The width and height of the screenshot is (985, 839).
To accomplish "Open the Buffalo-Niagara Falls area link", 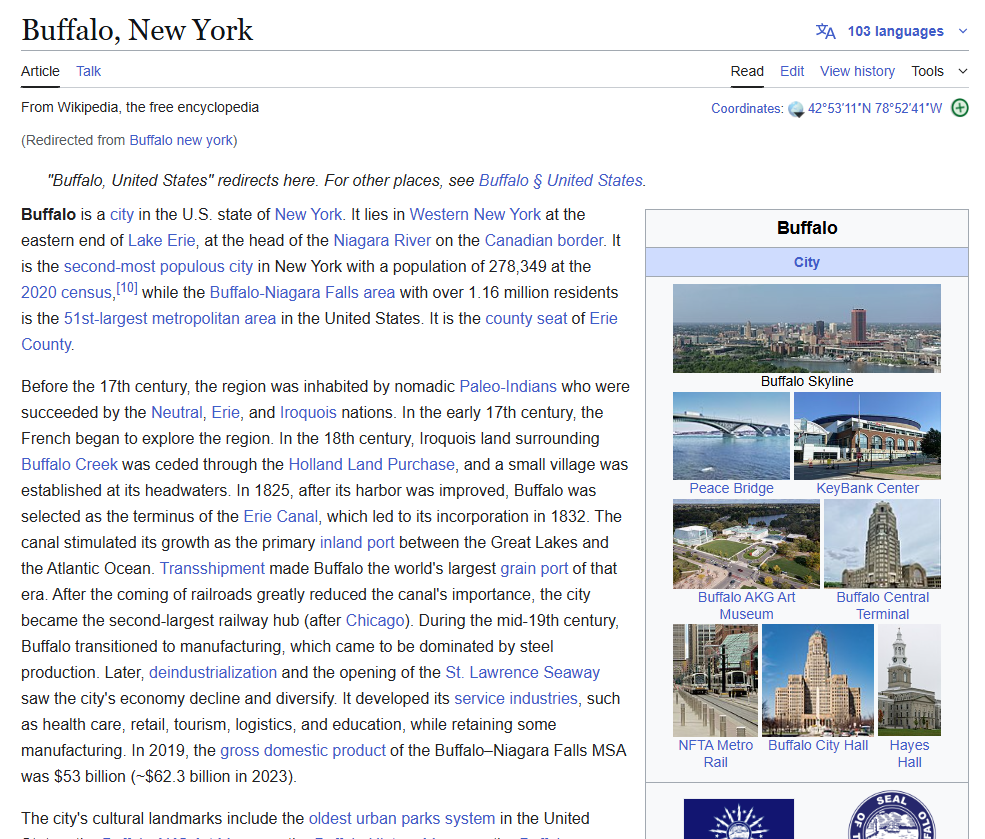I will pyautogui.click(x=302, y=293).
